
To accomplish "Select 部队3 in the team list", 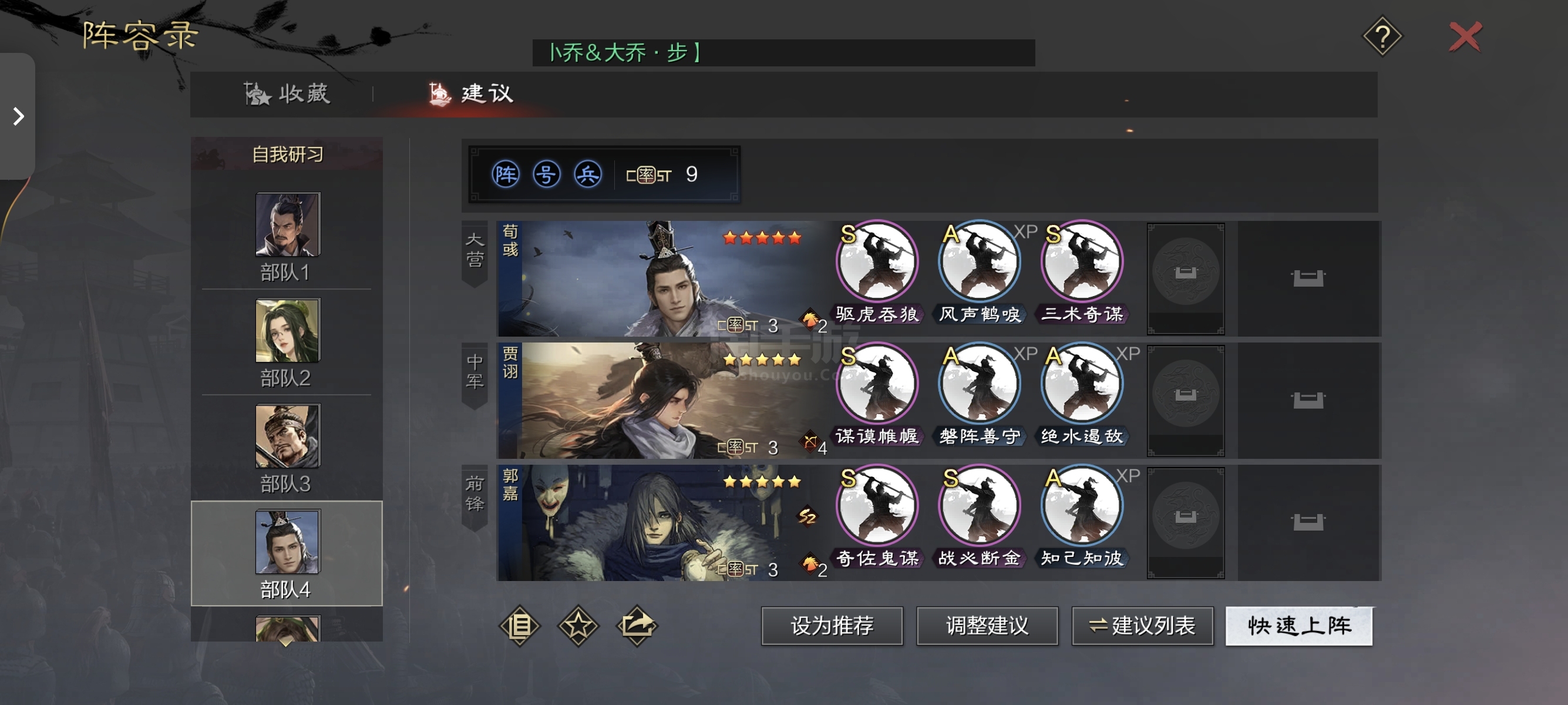I will (287, 449).
